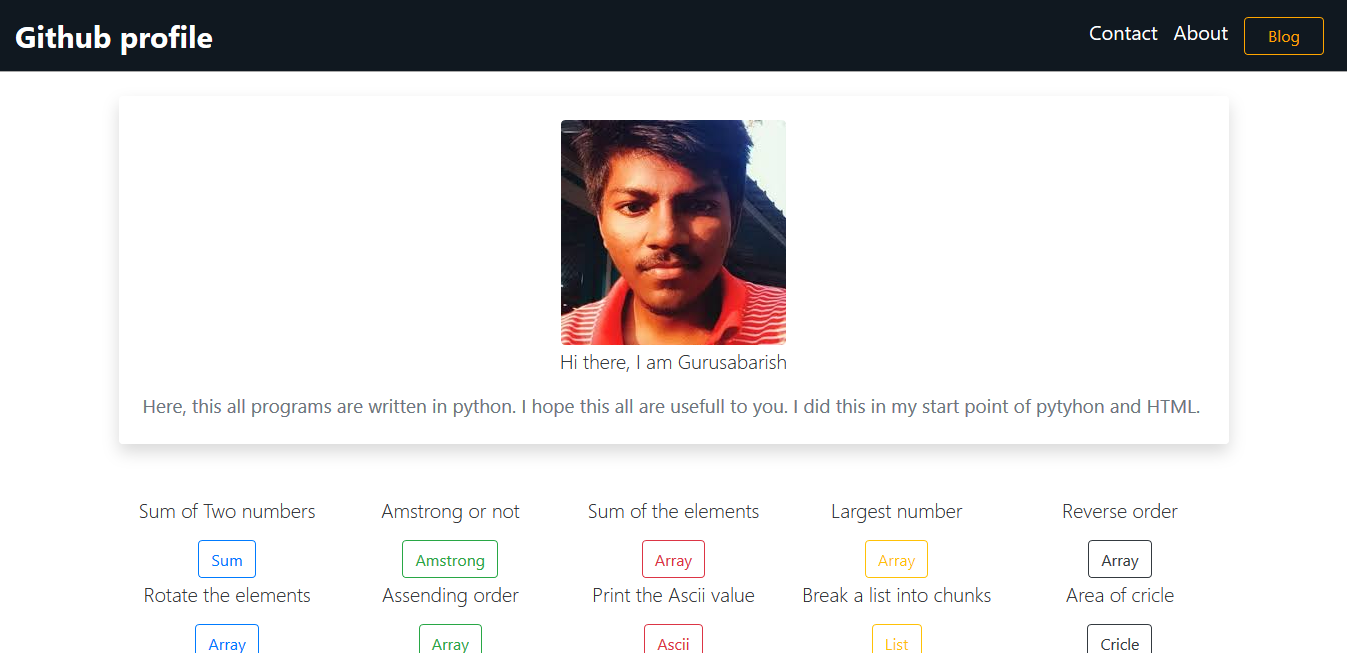Open the blue Sum button
The height and width of the screenshot is (653, 1347).
[x=227, y=560]
